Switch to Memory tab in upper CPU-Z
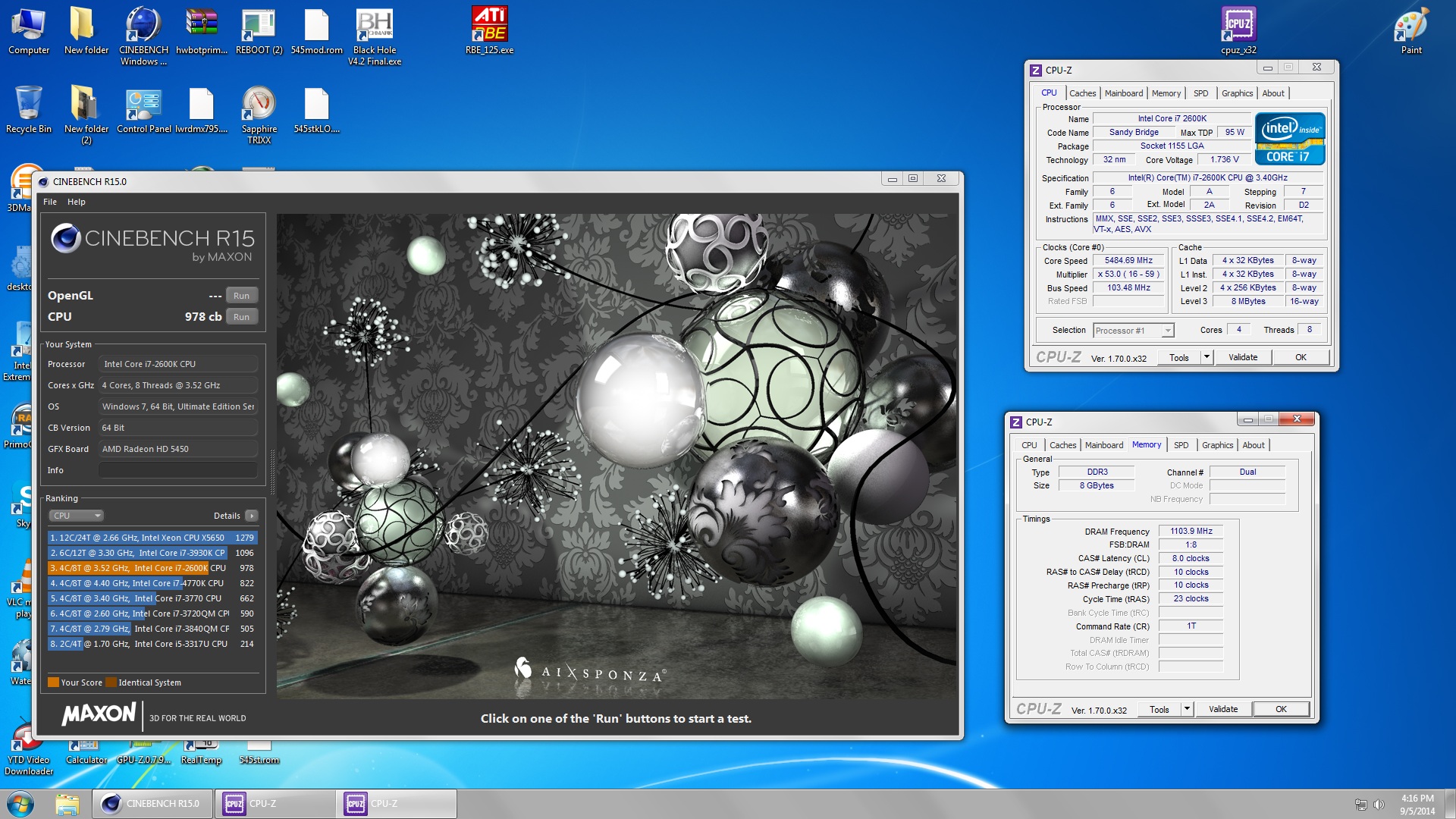Image resolution: width=1456 pixels, height=819 pixels. click(1166, 93)
